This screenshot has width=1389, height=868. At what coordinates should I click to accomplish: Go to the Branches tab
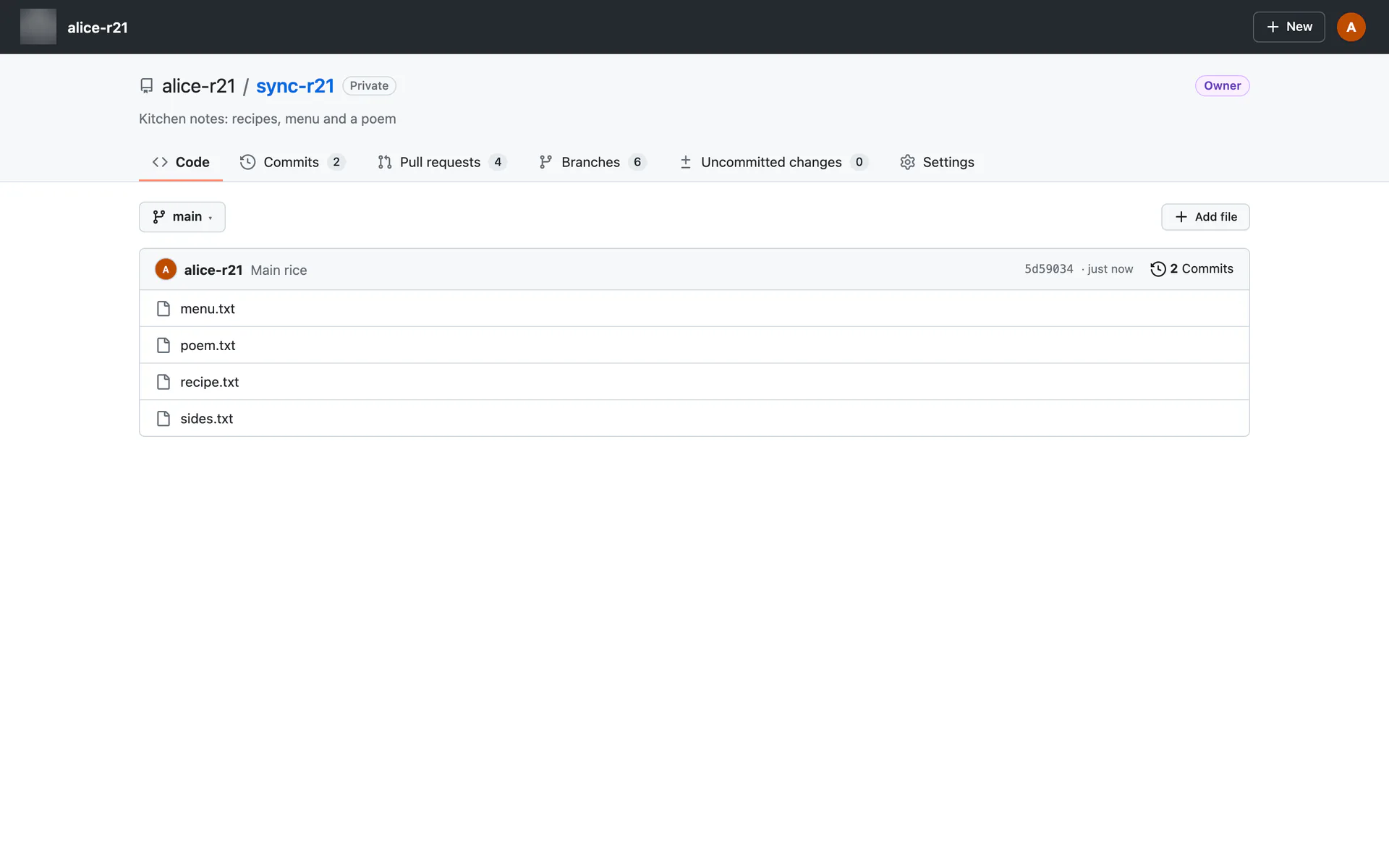pos(592,162)
